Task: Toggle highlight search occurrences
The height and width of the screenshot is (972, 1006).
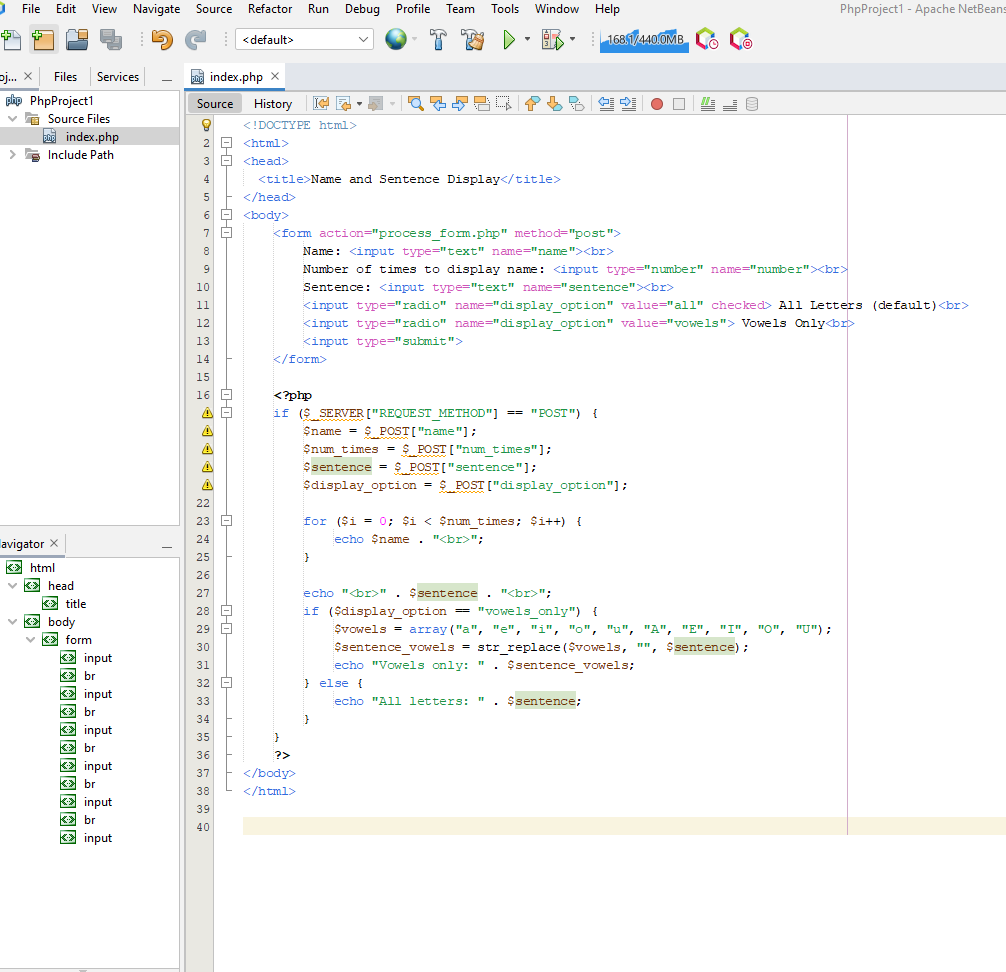Action: pos(481,103)
